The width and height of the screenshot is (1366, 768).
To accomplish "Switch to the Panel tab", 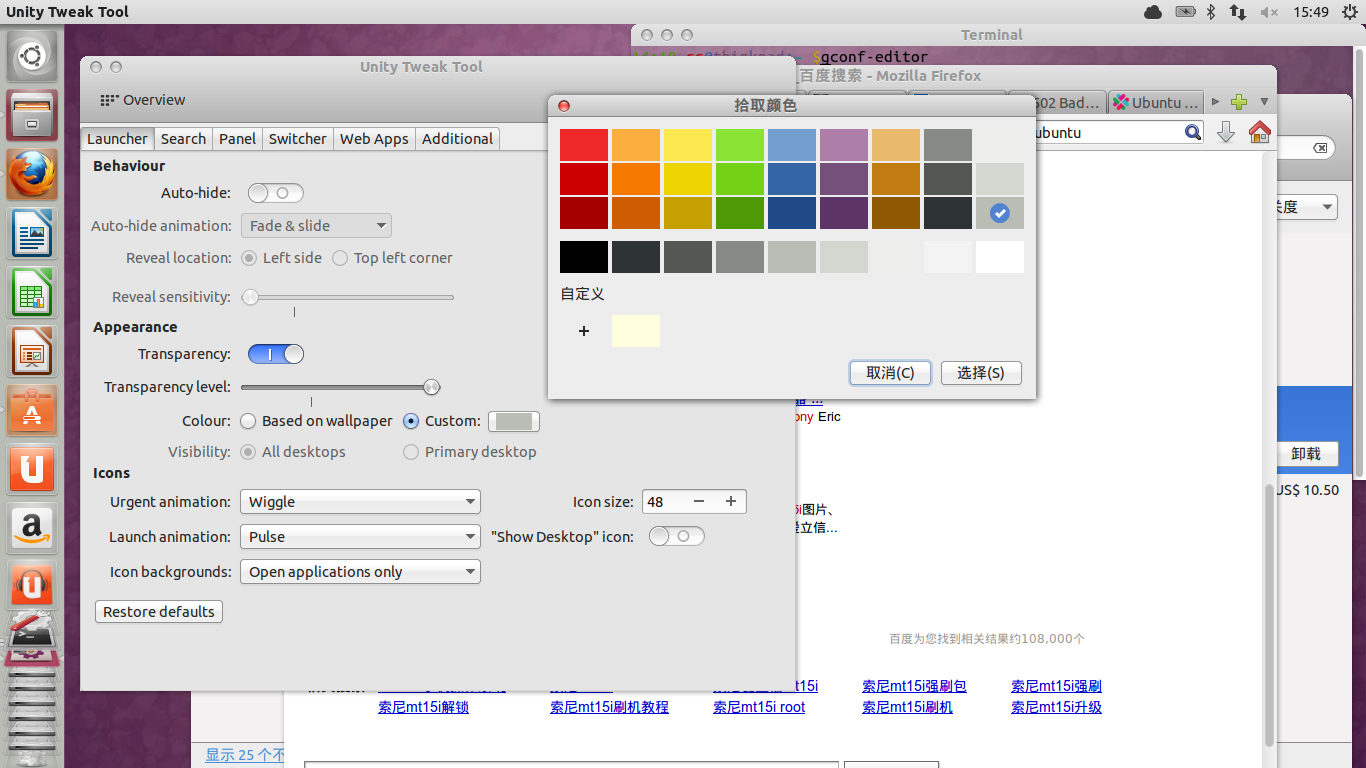I will [x=237, y=139].
